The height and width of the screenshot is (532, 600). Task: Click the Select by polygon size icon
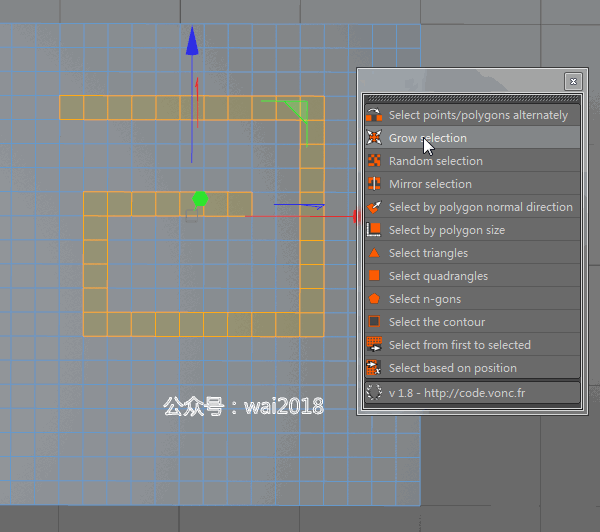(374, 230)
